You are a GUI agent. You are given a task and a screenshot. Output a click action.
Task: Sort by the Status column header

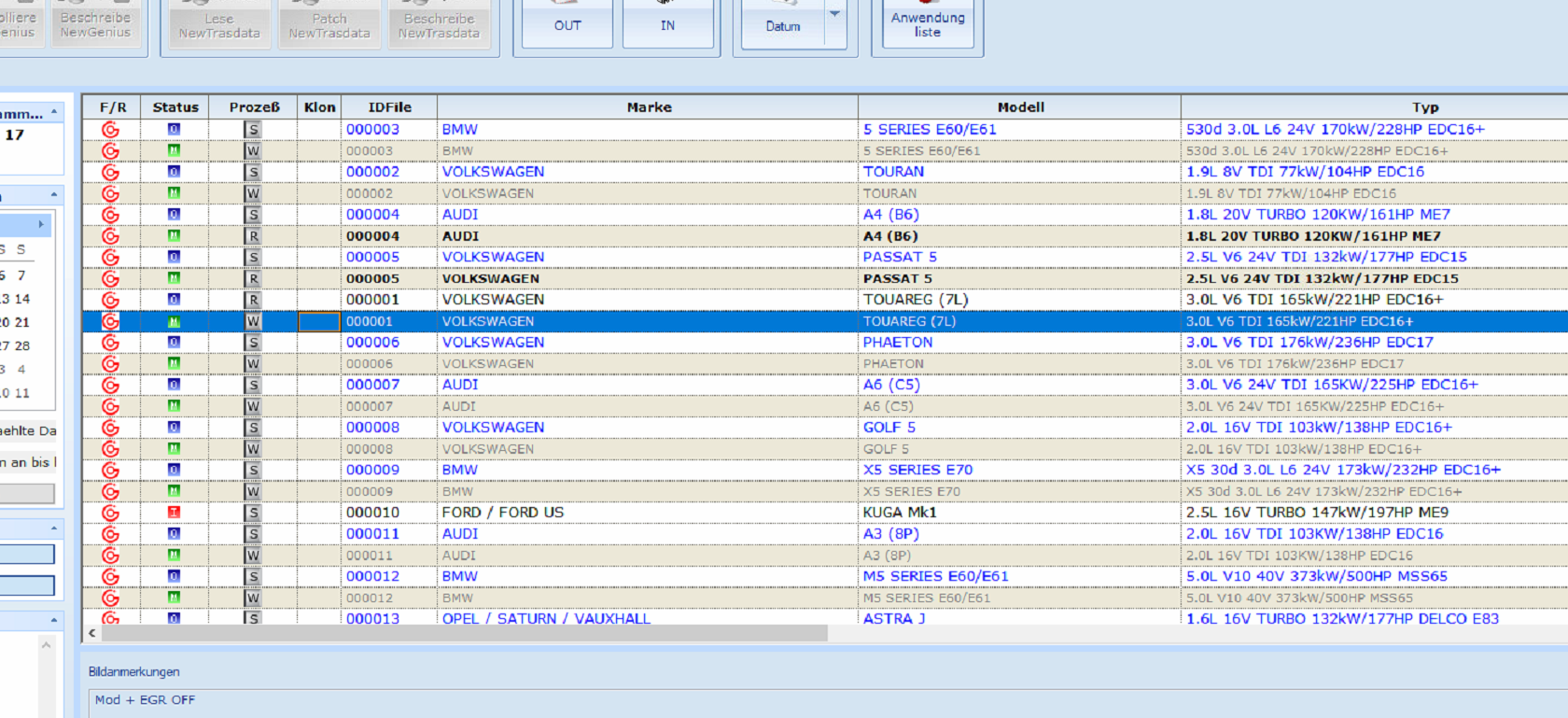(175, 107)
